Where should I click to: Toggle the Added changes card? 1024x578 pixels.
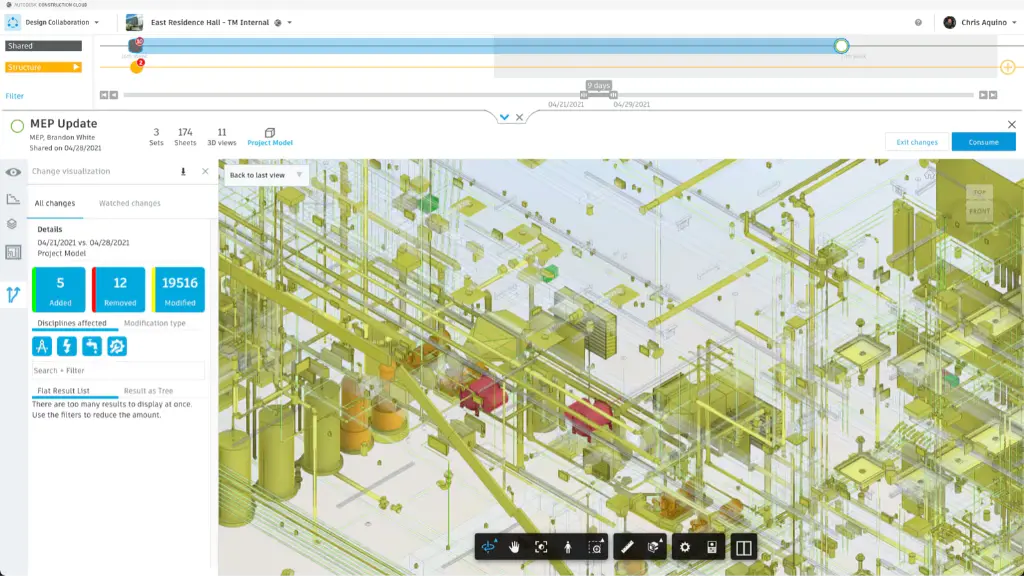[59, 289]
